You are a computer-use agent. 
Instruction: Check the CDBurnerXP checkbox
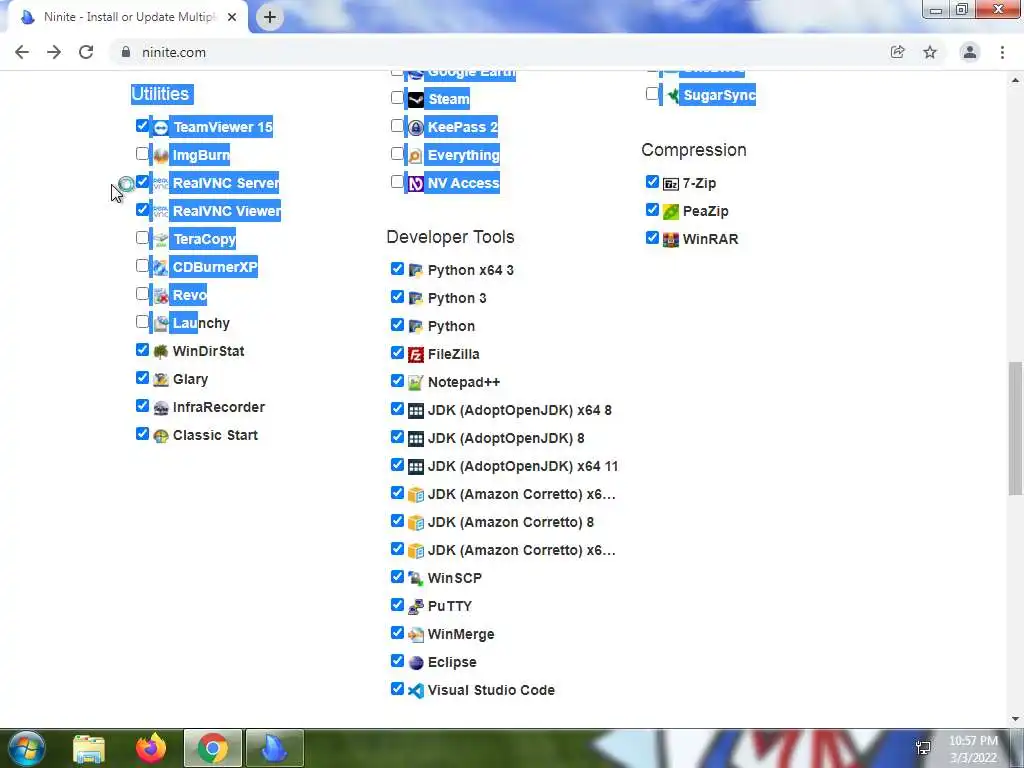point(142,266)
